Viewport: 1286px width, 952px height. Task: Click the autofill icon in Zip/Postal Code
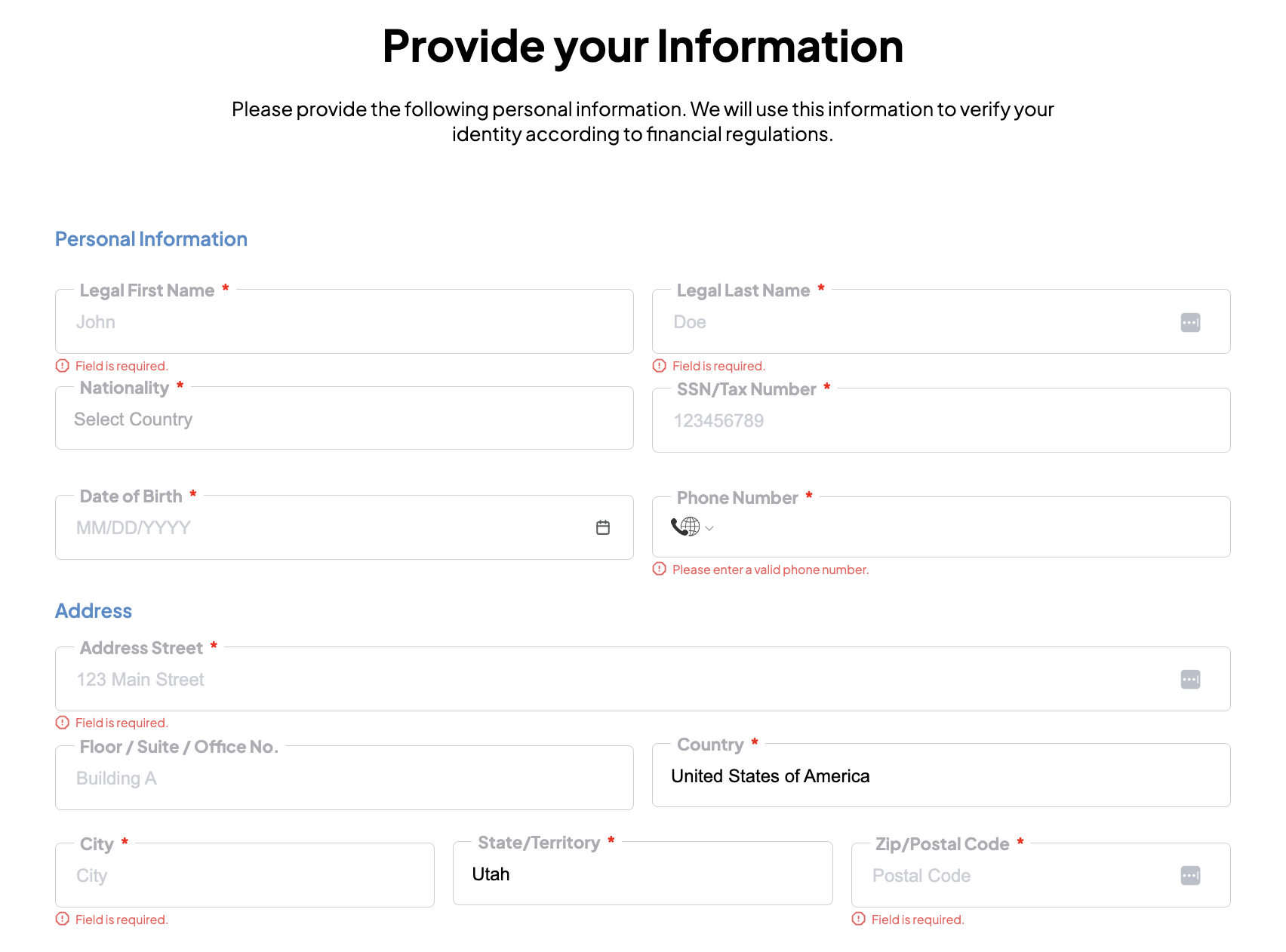point(1190,876)
